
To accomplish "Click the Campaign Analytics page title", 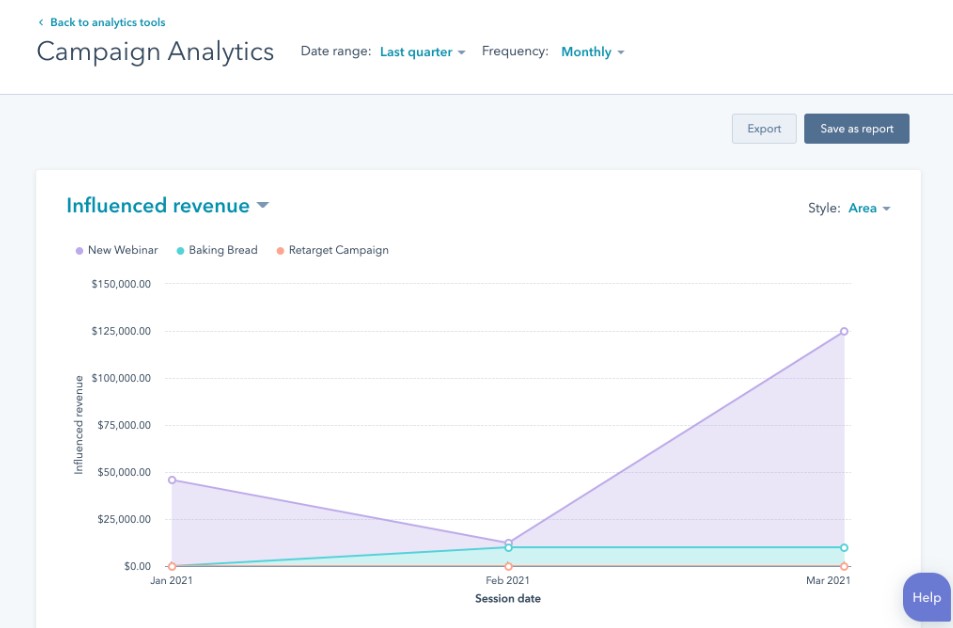I will click(155, 52).
